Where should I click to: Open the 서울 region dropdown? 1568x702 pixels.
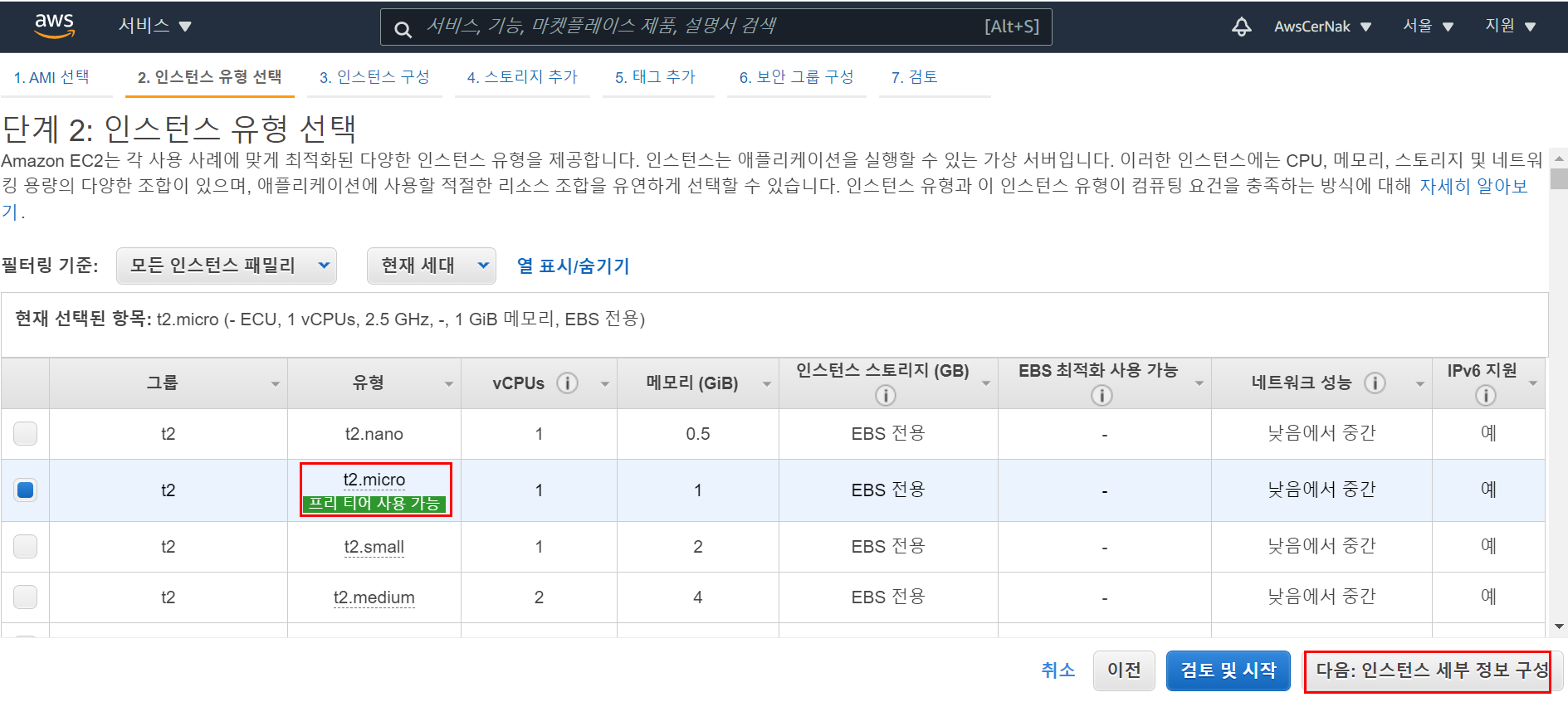pos(1428,26)
